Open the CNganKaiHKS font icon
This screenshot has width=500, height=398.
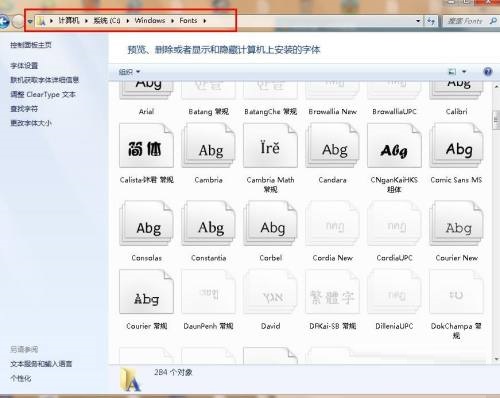(x=394, y=145)
